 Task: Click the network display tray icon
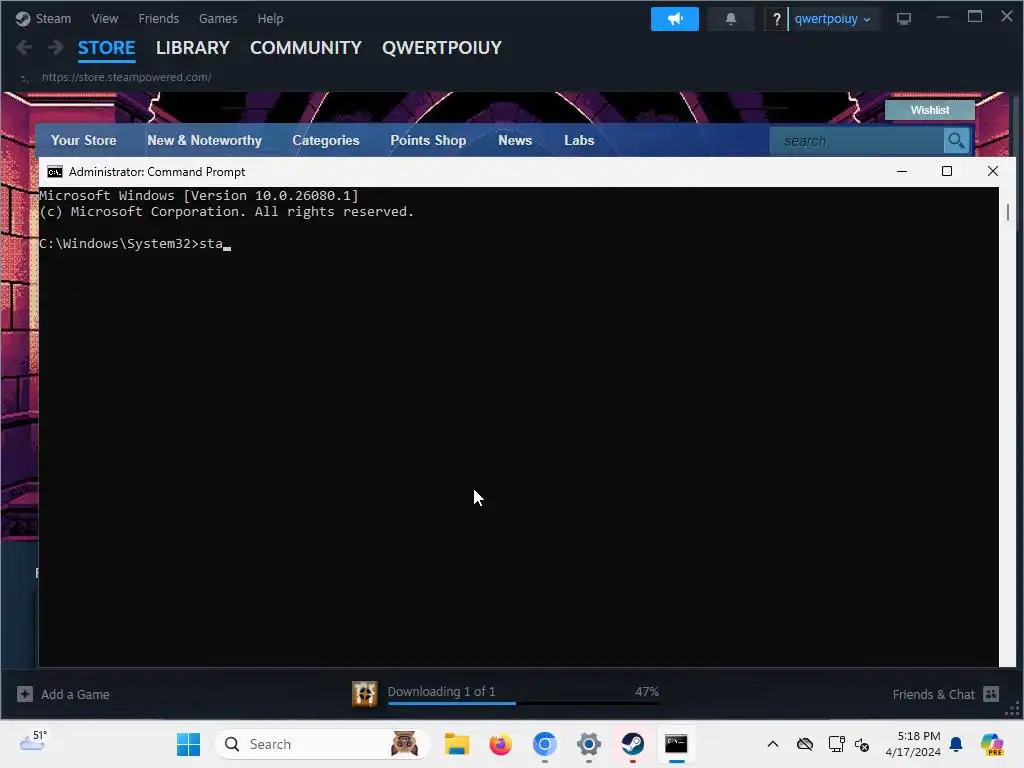tap(836, 744)
